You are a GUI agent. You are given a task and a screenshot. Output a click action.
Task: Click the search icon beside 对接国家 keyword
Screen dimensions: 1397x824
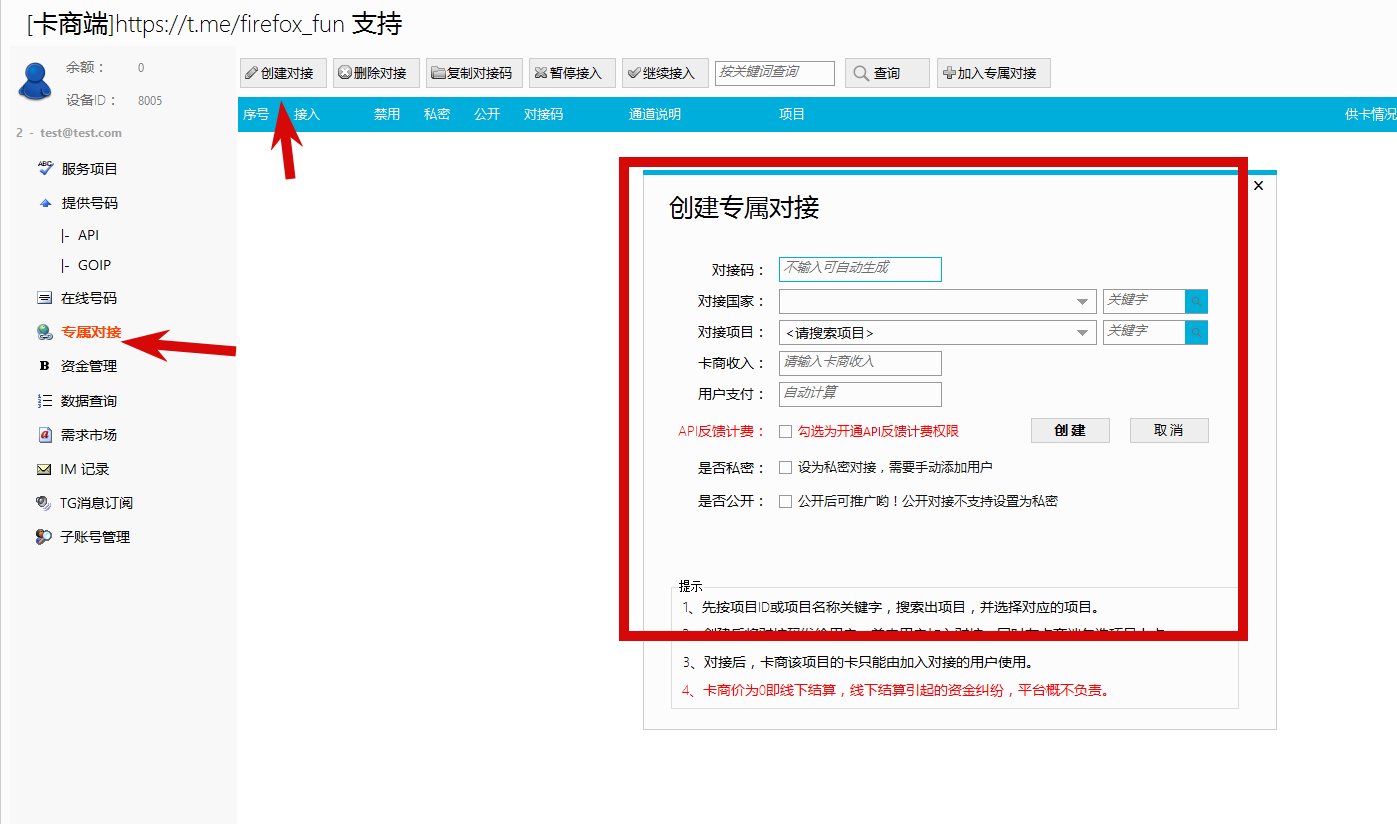1196,301
